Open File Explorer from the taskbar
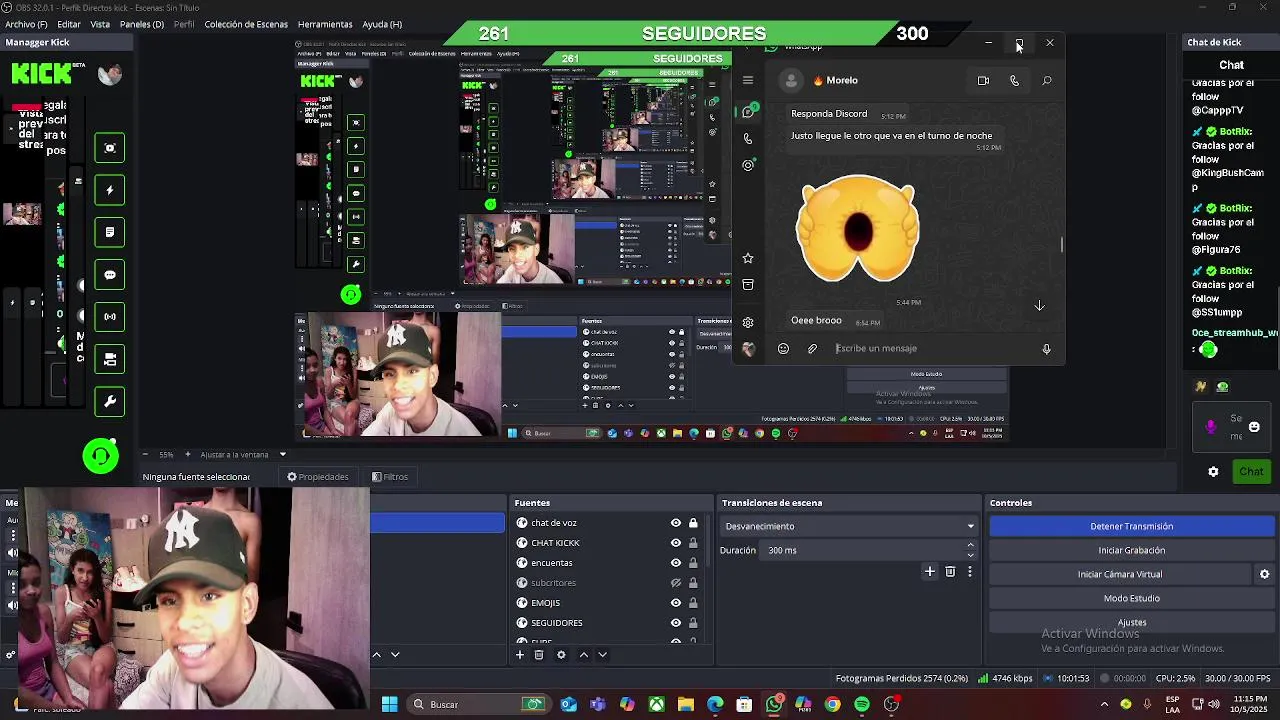The width and height of the screenshot is (1280, 720). click(x=686, y=705)
